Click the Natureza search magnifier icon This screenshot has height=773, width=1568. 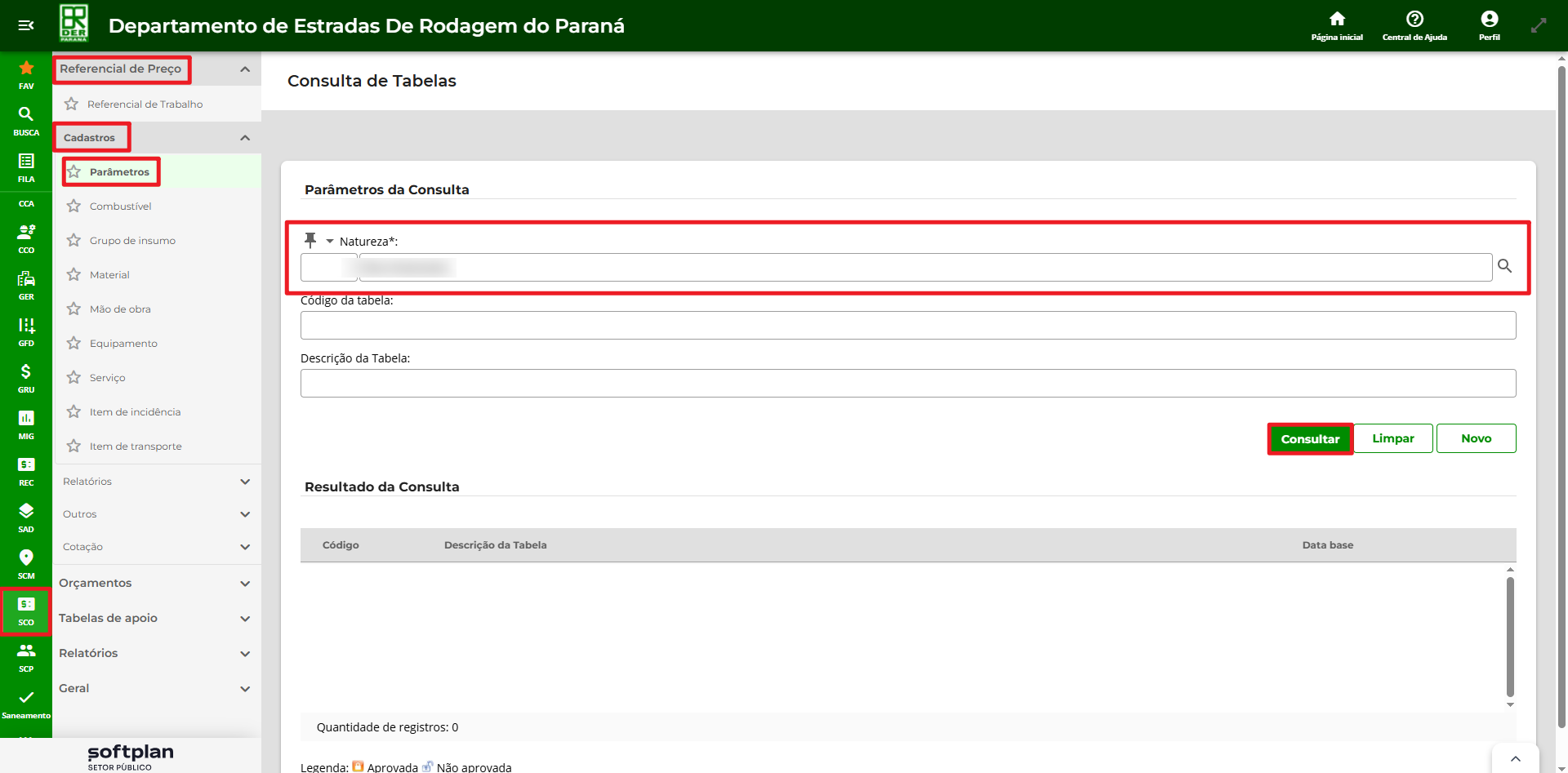tap(1504, 266)
